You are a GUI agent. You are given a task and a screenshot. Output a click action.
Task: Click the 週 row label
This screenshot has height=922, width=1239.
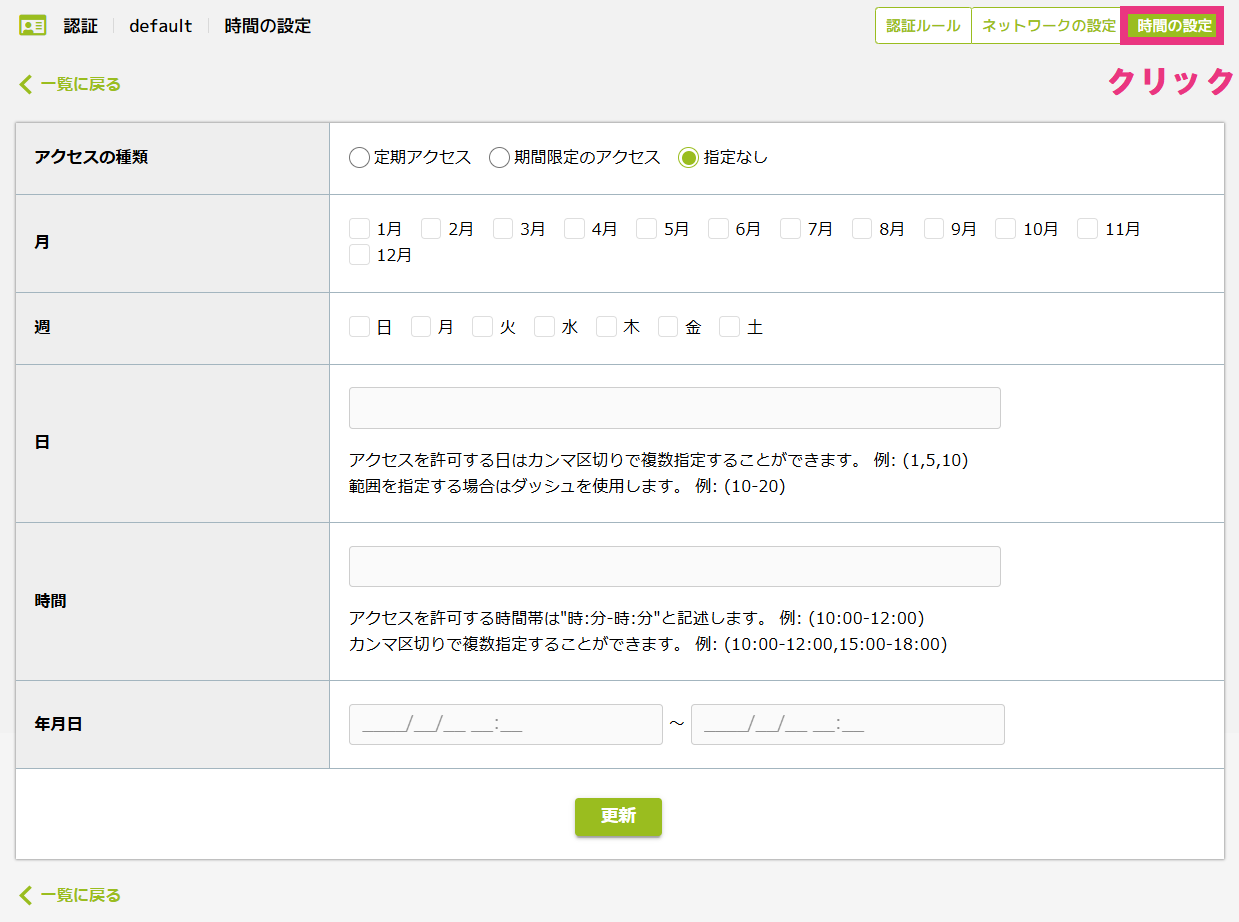pos(42,327)
